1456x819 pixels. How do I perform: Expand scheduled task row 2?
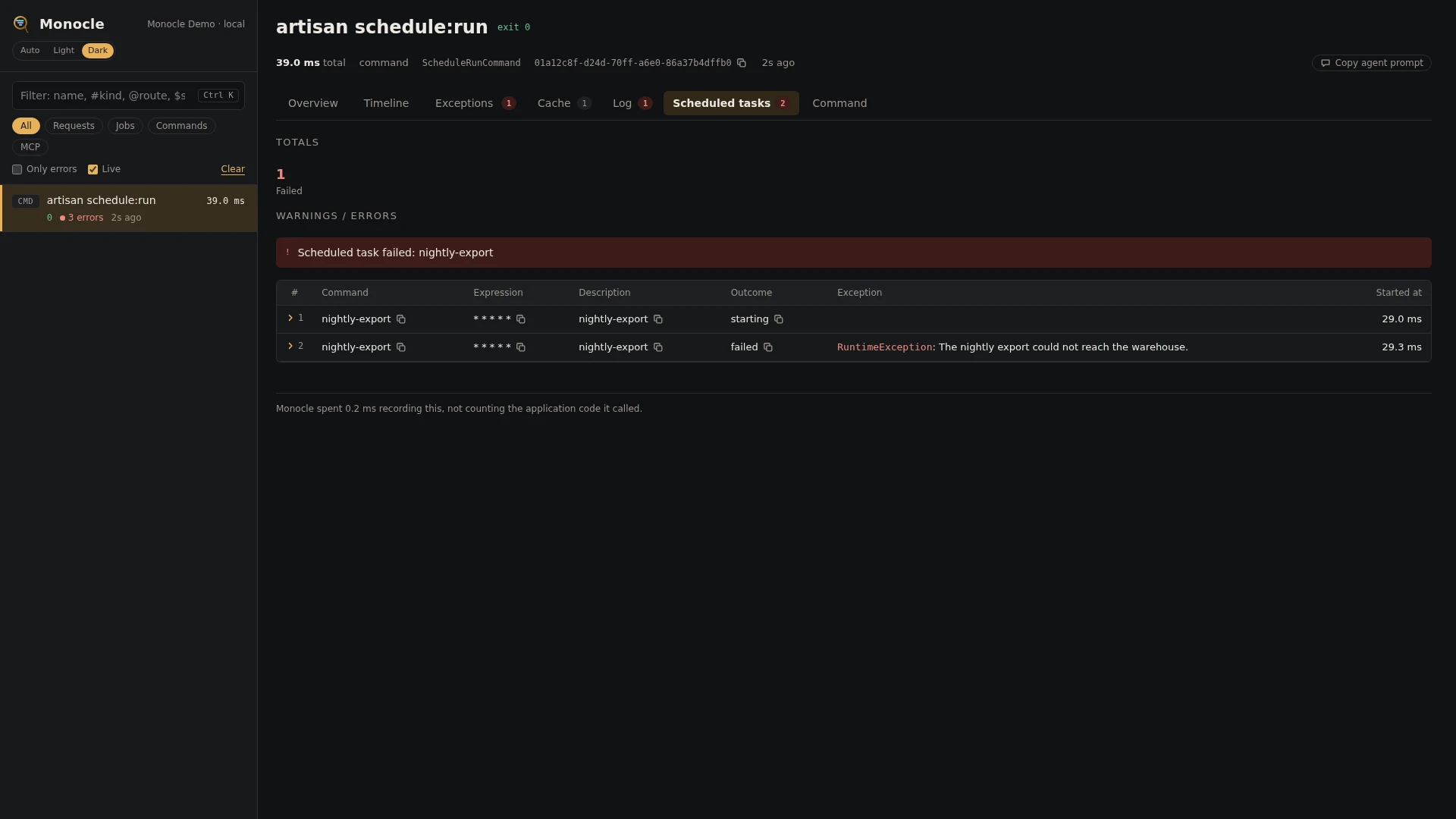point(290,347)
